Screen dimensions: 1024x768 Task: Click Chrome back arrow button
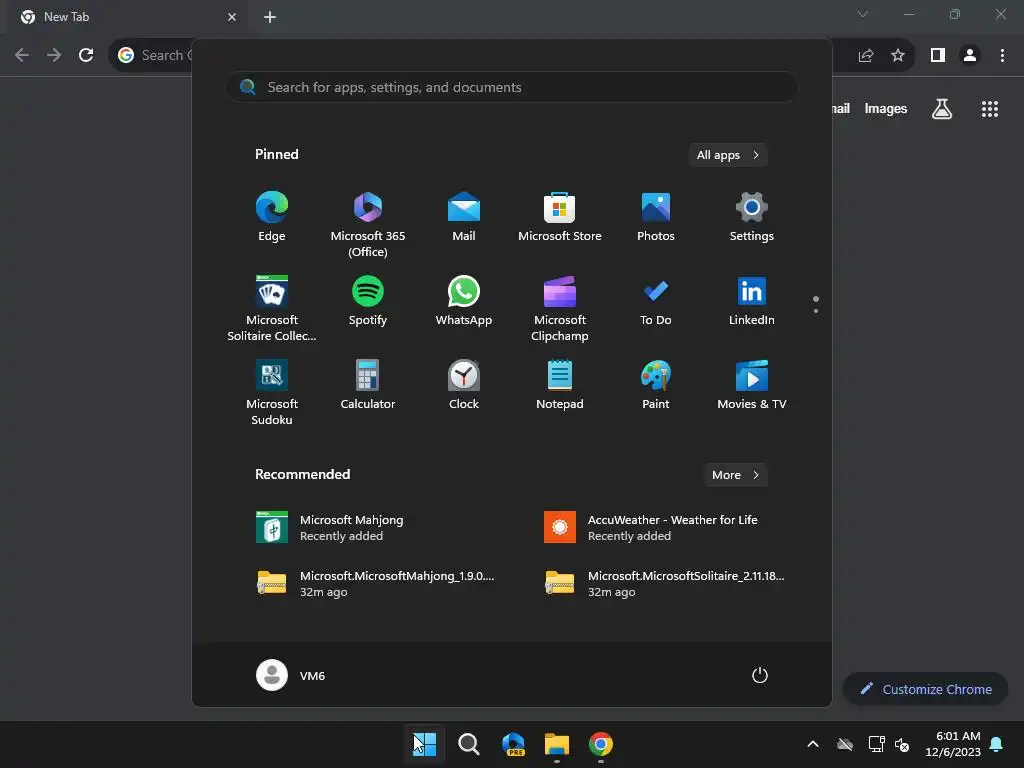point(22,56)
